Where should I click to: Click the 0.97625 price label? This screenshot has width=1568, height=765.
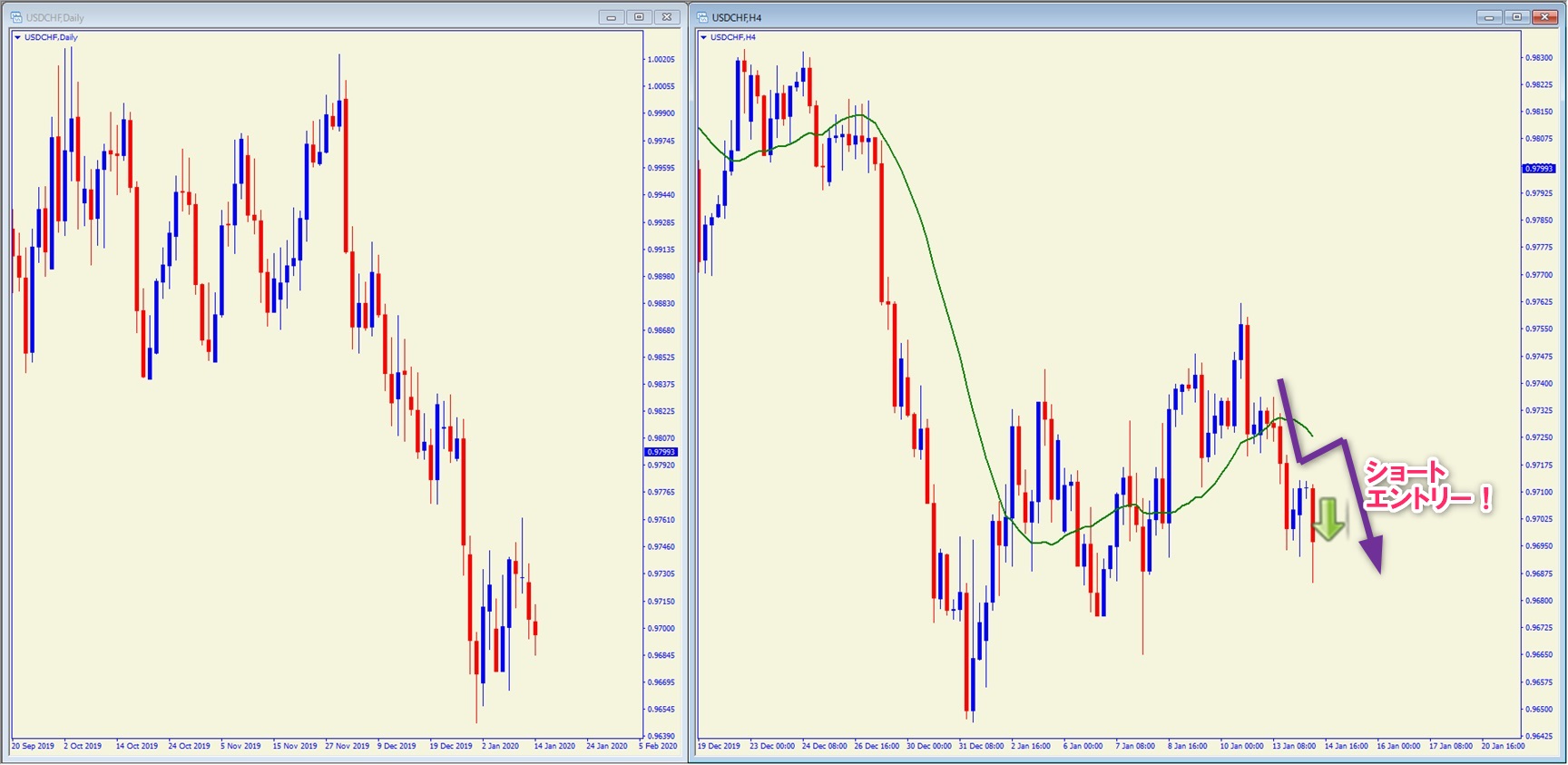[x=1538, y=302]
